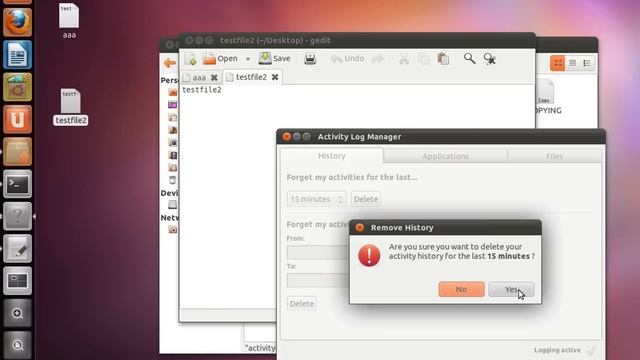The height and width of the screenshot is (360, 640).
Task: Click the Copy icon in gedit
Action: point(424,59)
